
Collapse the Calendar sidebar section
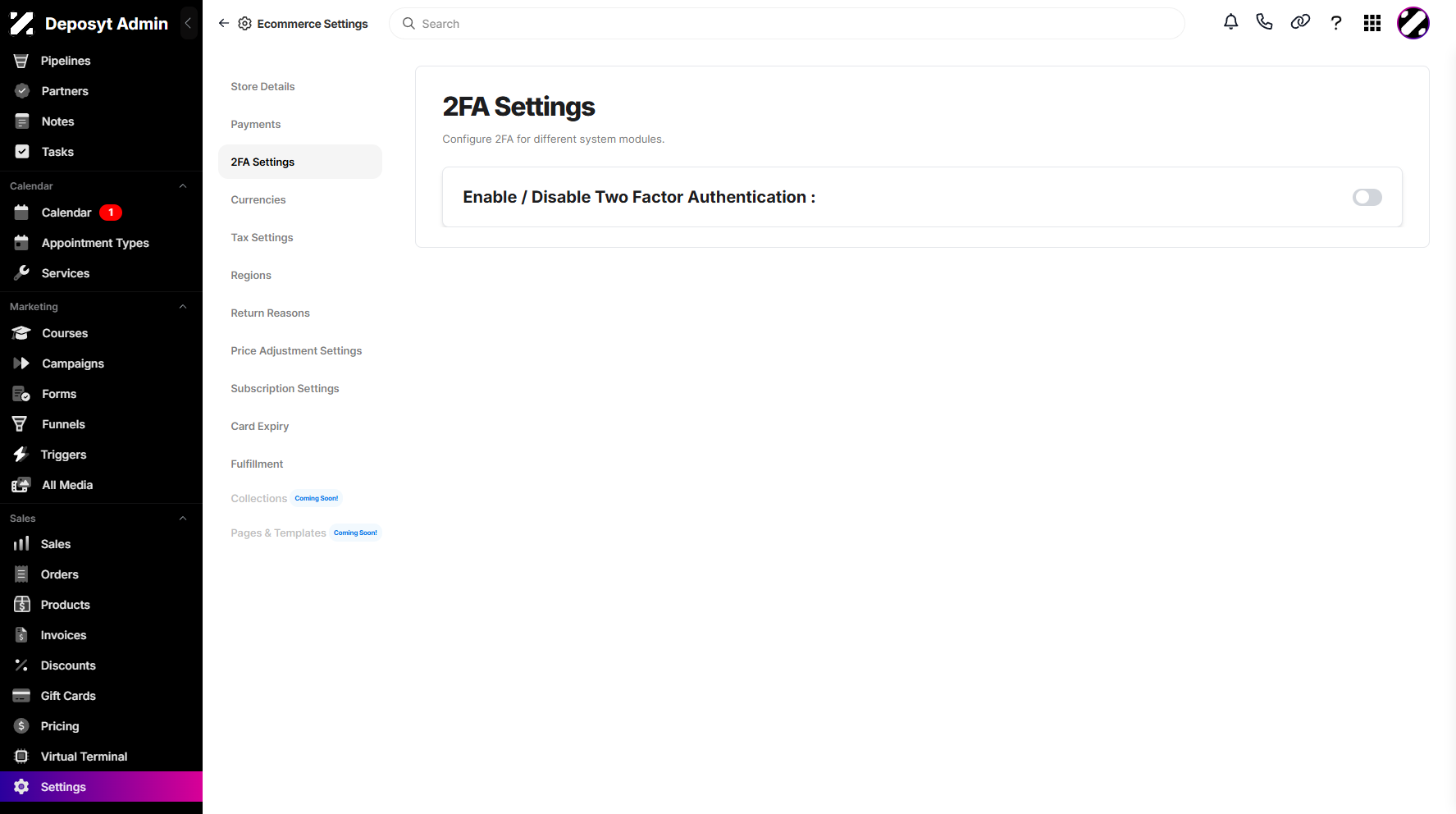(183, 186)
